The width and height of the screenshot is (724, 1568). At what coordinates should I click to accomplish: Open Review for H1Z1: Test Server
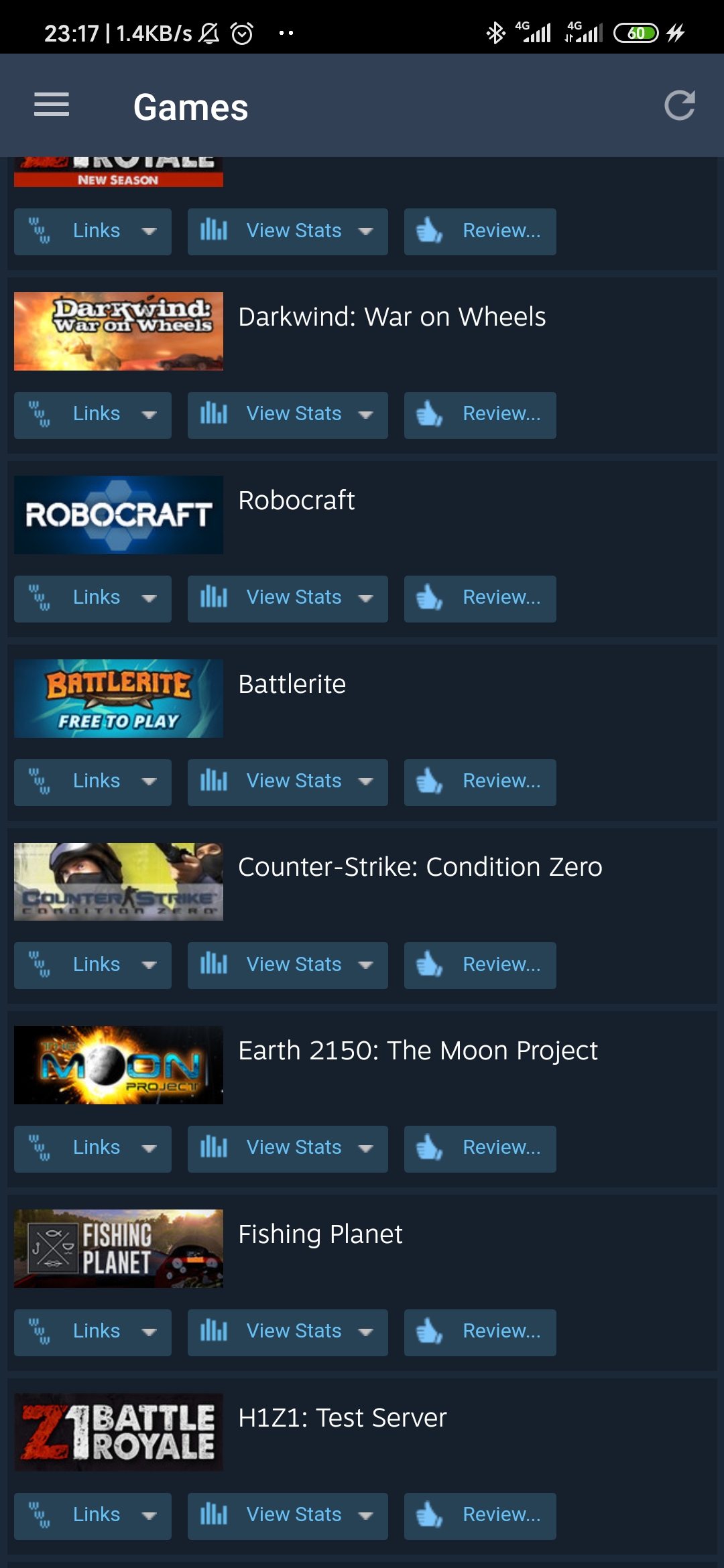pyautogui.click(x=480, y=1516)
